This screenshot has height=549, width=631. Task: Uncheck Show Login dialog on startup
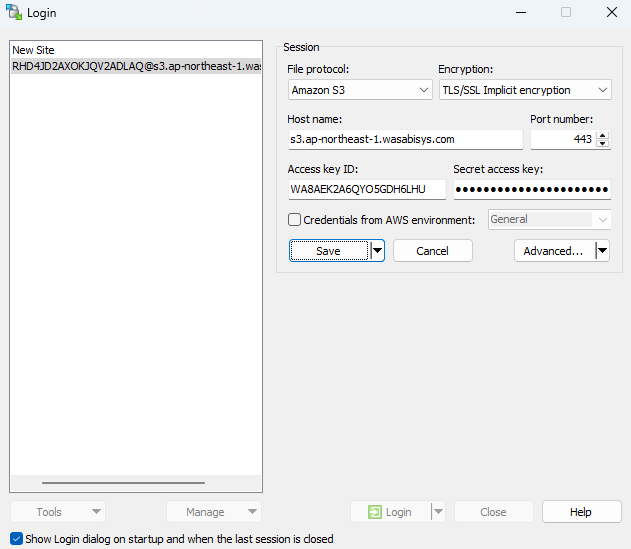coord(16,539)
